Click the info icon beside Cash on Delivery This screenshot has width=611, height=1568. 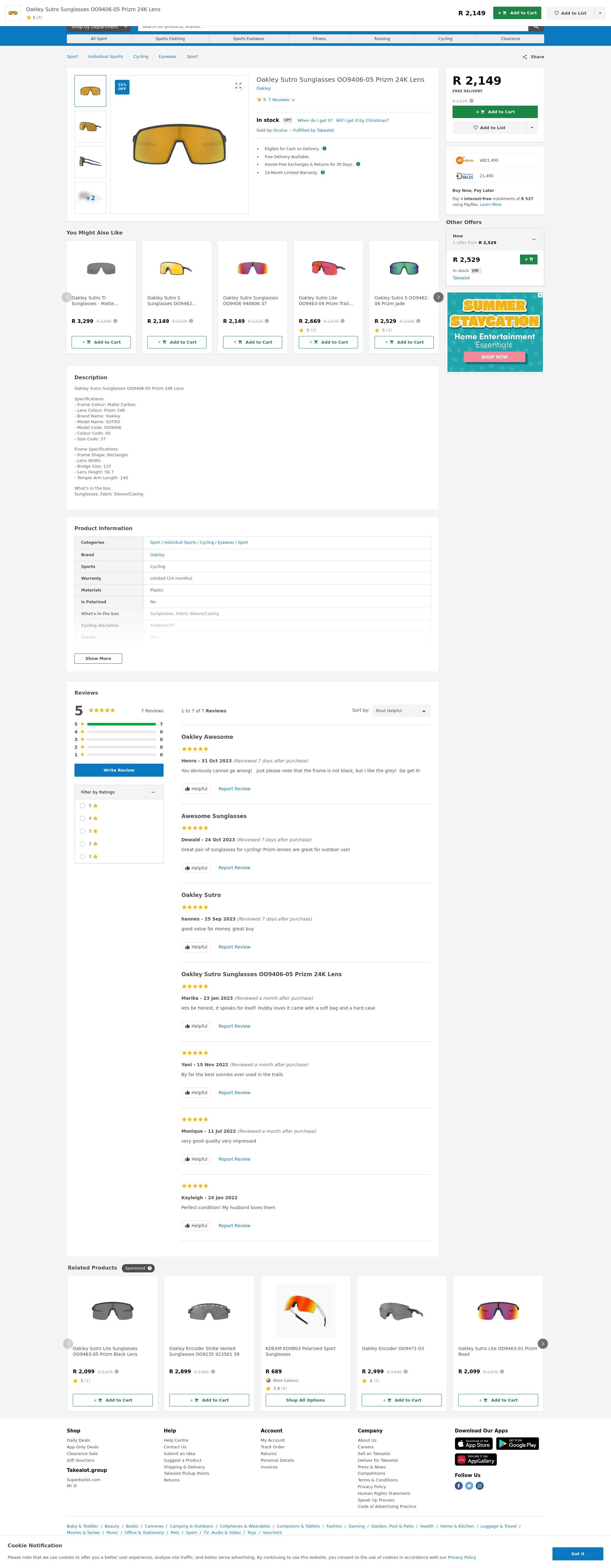point(324,149)
